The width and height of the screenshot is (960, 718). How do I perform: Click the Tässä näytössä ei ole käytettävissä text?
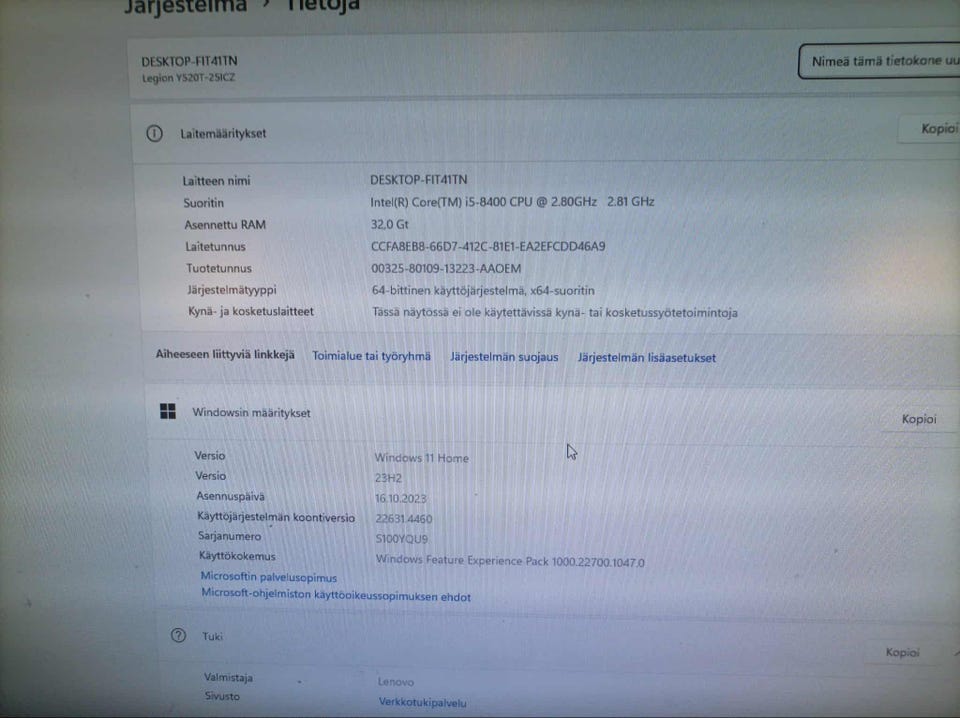click(x=555, y=312)
